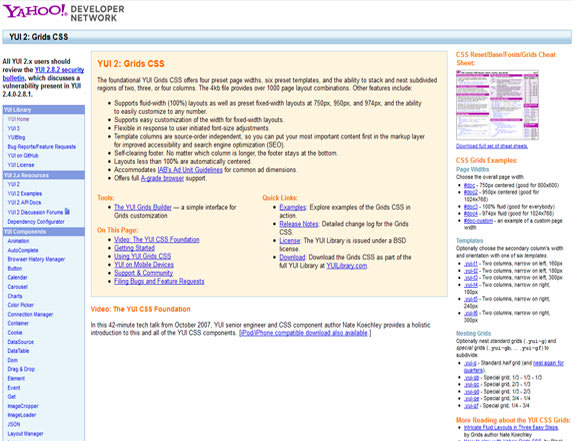
Task: Open the CSS cheat sheet thumbnail image
Action: coord(497,105)
